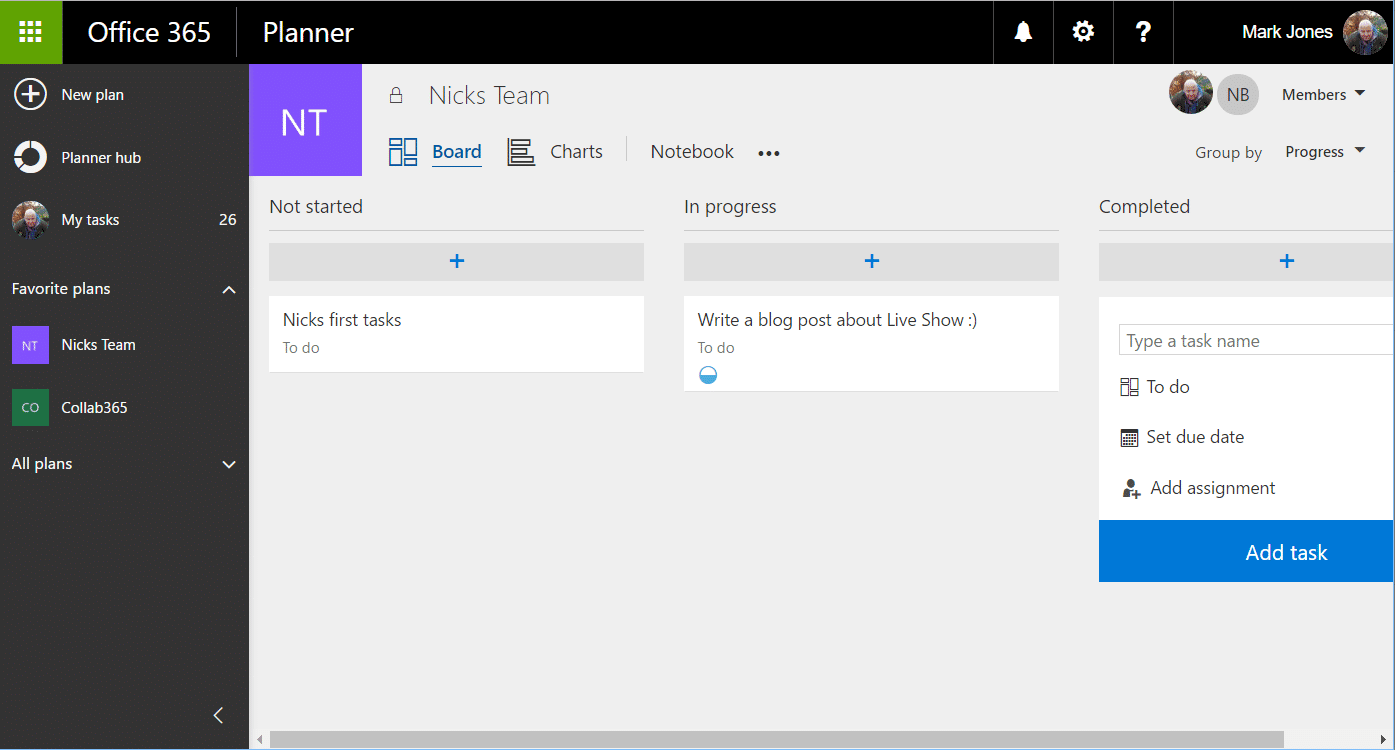1395x750 pixels.
Task: Go to Planner hub
Action: [x=101, y=158]
